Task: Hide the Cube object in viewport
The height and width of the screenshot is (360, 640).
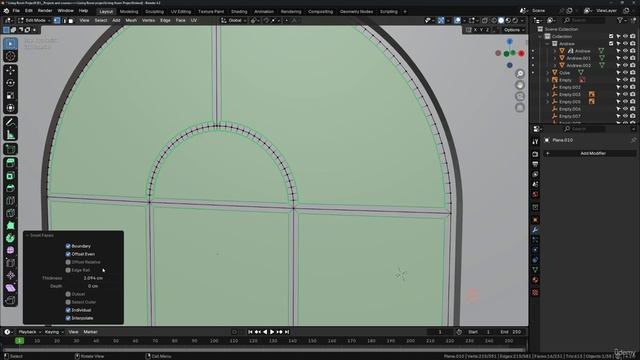Action: (625, 73)
